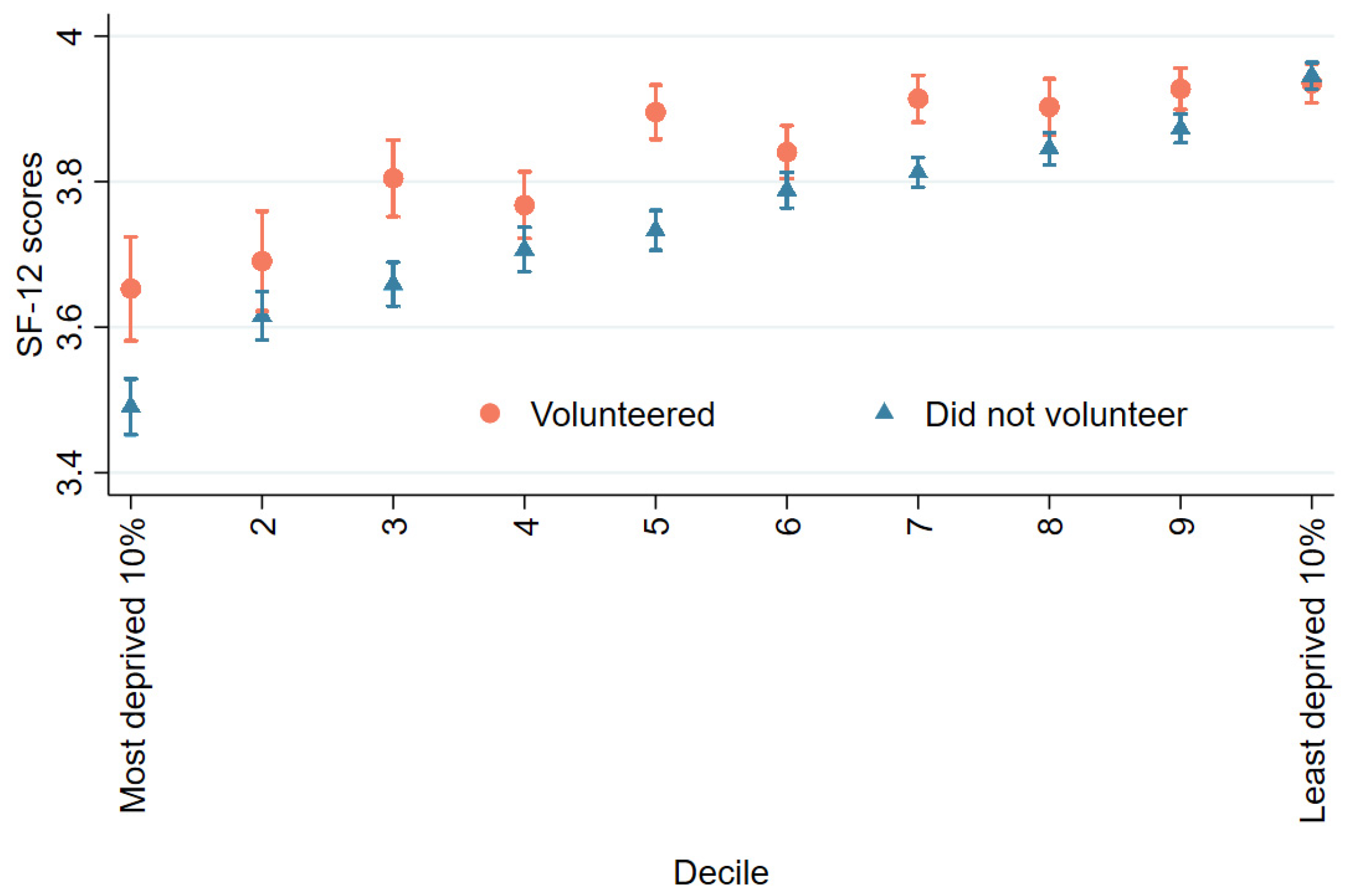Pick the orange Volunteered point at decile 3
This screenshot has width=1349, height=896.
pyautogui.click(x=393, y=178)
